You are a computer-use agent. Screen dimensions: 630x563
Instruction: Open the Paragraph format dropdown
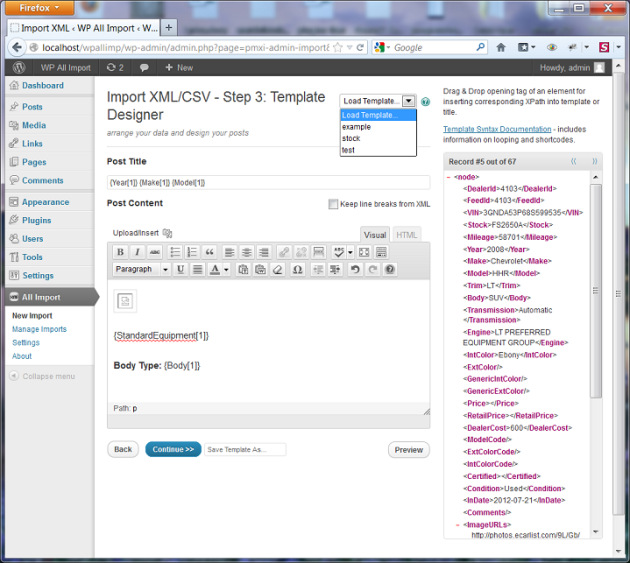click(x=141, y=269)
